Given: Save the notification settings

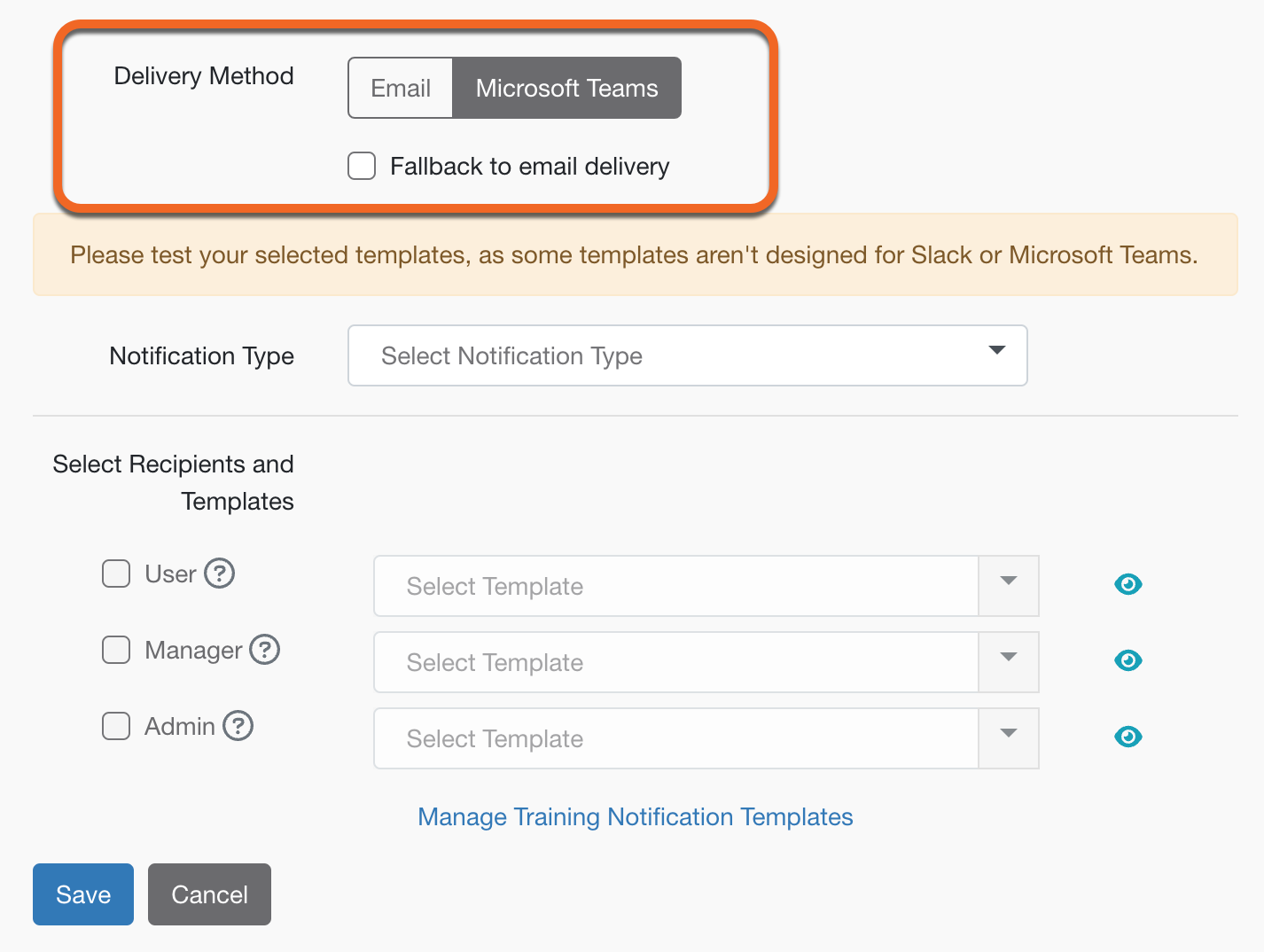Looking at the screenshot, I should pos(82,894).
